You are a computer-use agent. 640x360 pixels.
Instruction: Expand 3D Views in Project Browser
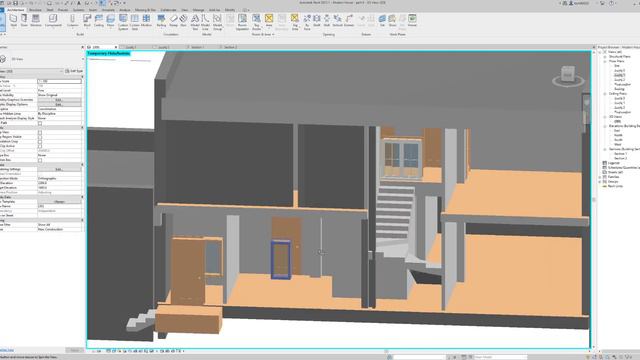coord(605,117)
